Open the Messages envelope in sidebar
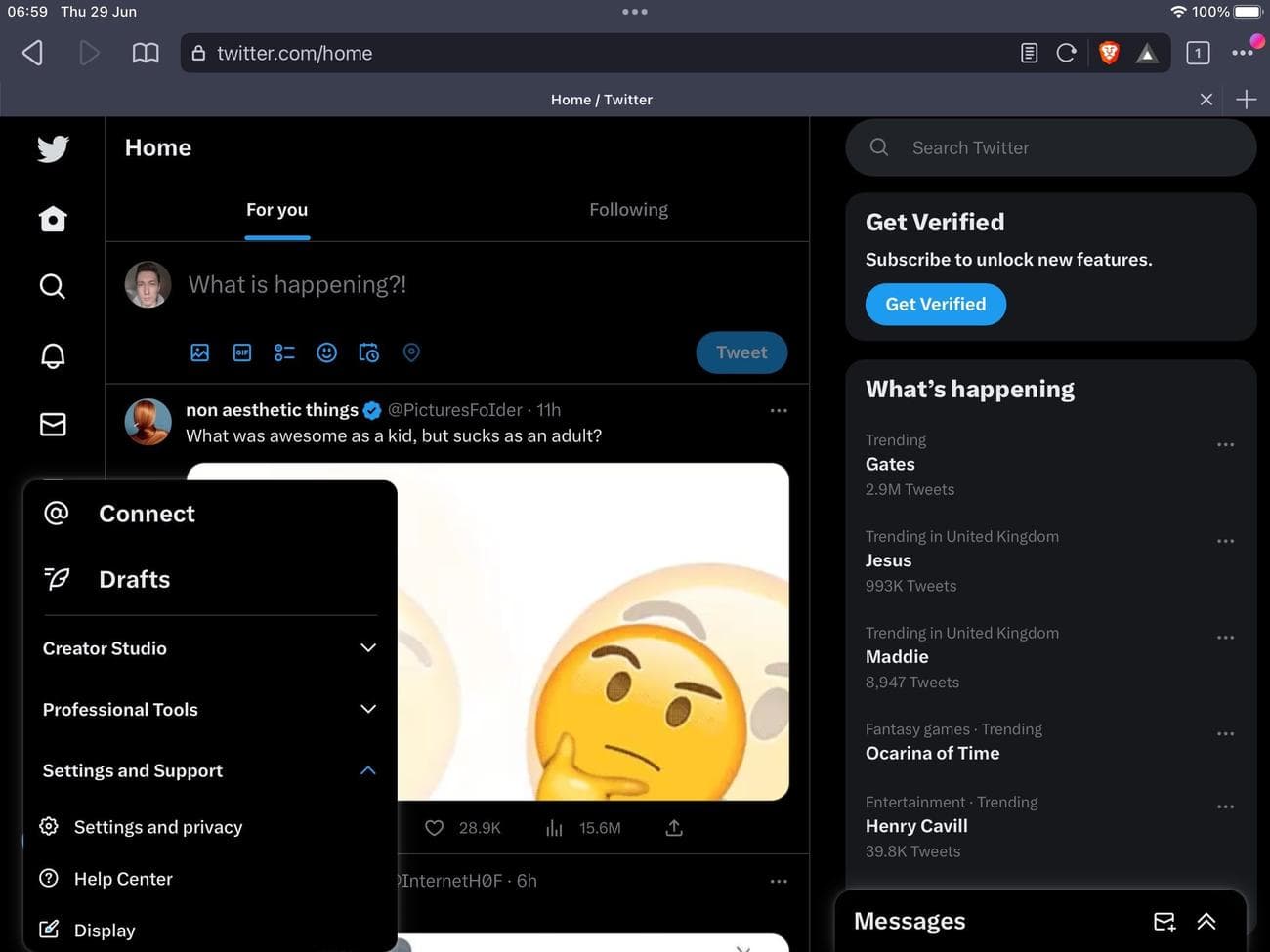Viewport: 1270px width, 952px height. coord(53,424)
